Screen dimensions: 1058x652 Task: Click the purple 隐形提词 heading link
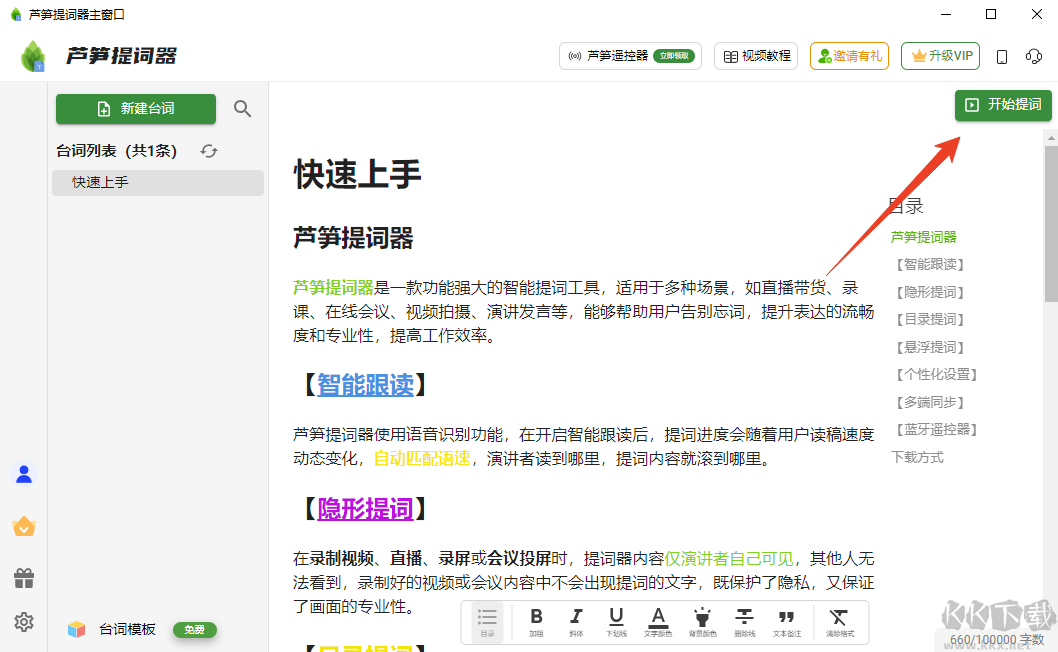365,509
